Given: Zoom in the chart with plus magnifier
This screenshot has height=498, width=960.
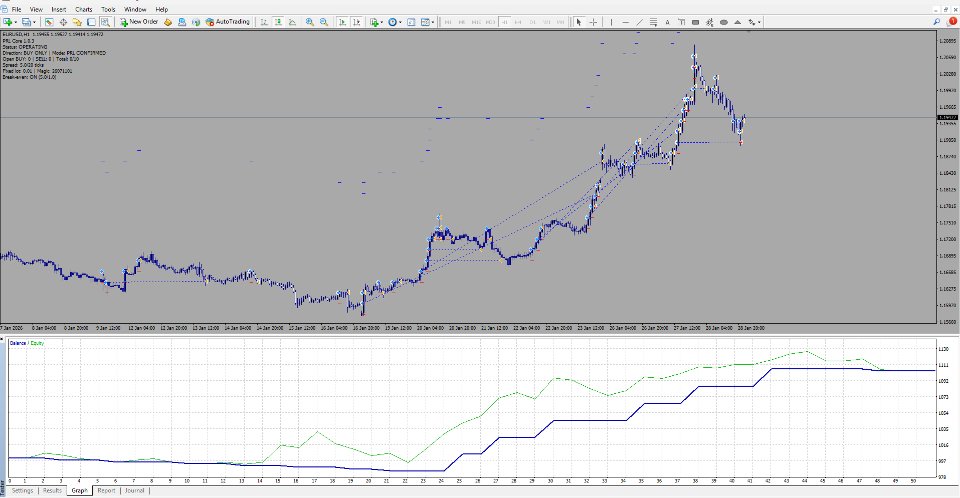Looking at the screenshot, I should (310, 22).
